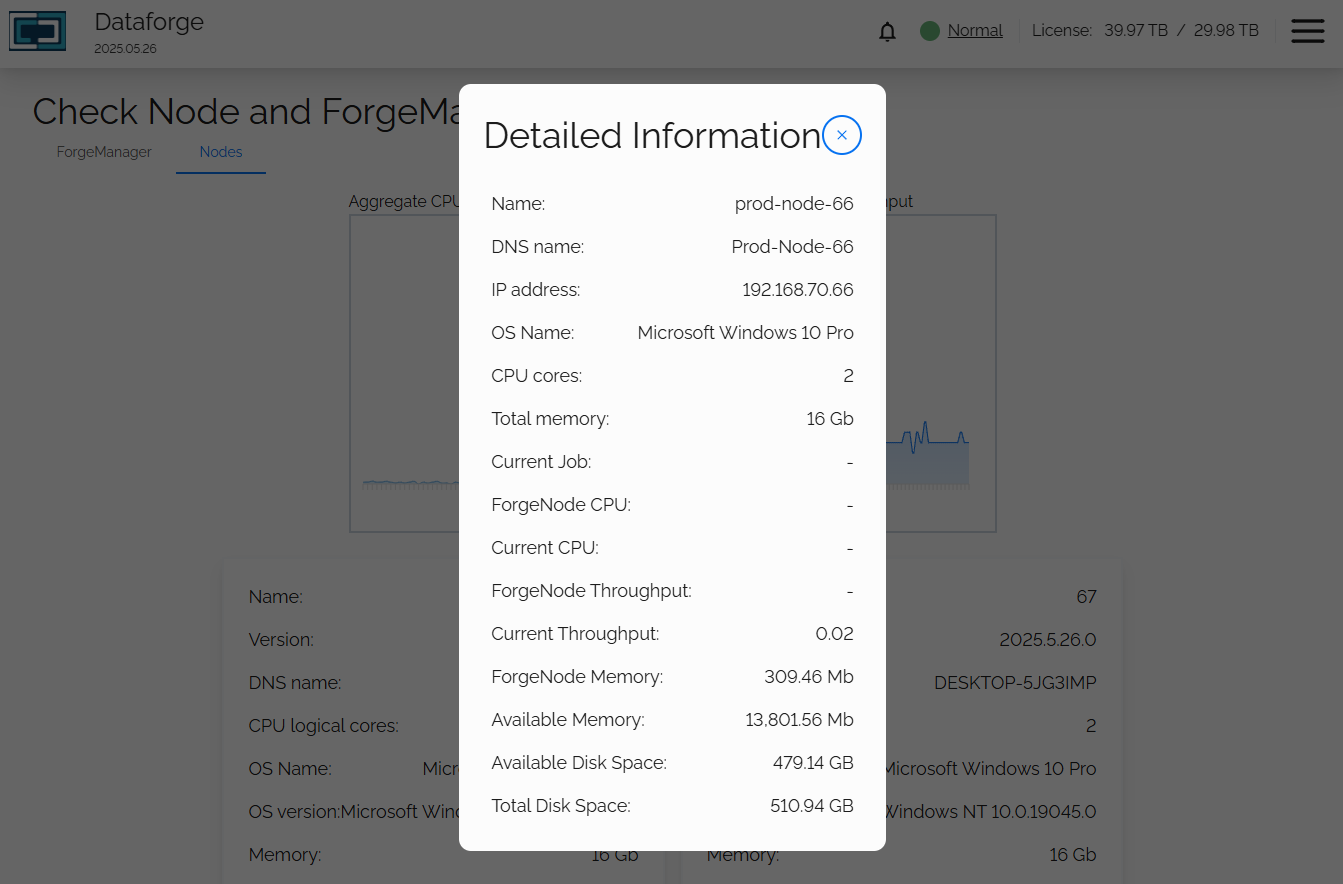Click the green status indicator dot

930,31
